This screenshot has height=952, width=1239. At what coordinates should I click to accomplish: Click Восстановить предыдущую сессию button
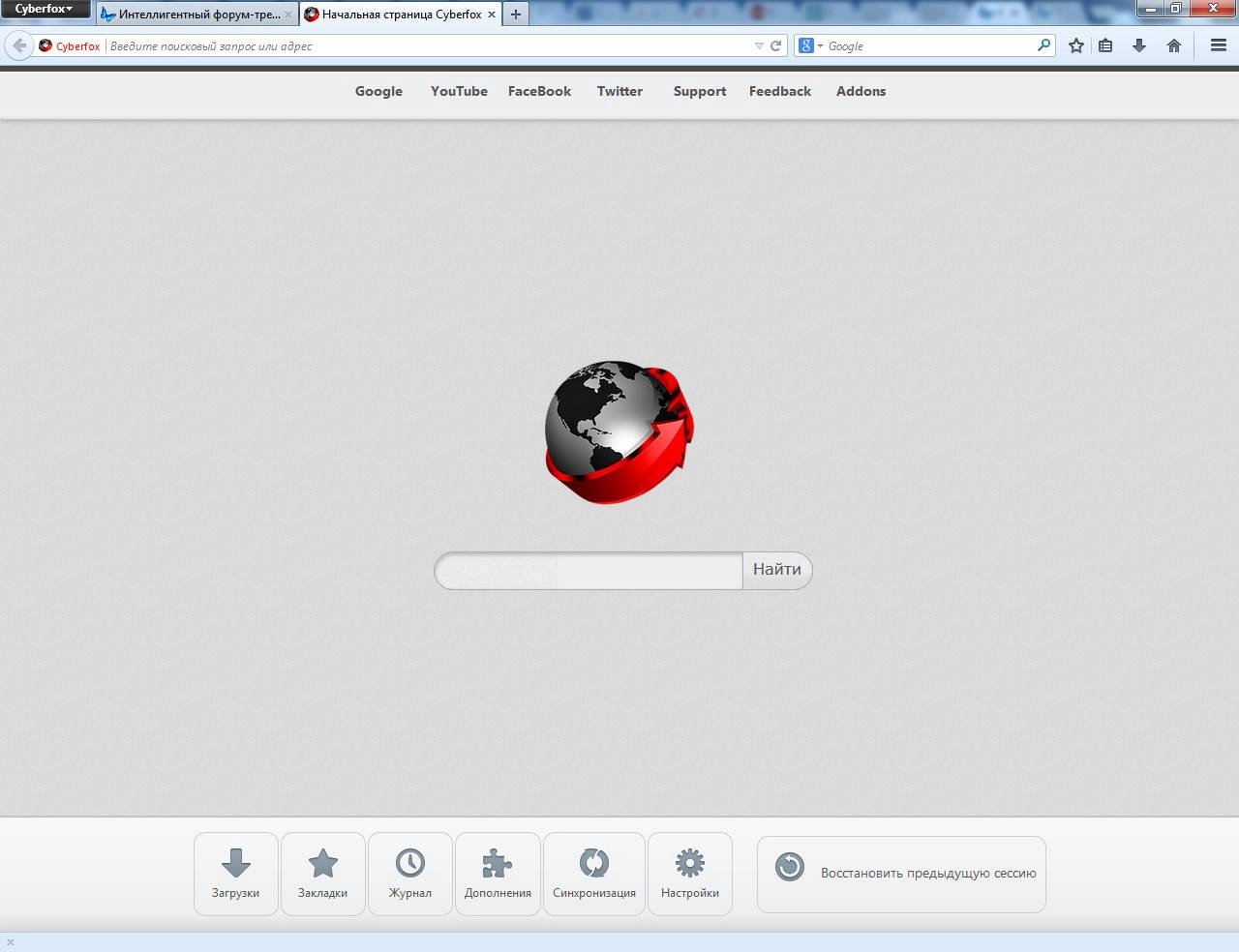coord(901,875)
